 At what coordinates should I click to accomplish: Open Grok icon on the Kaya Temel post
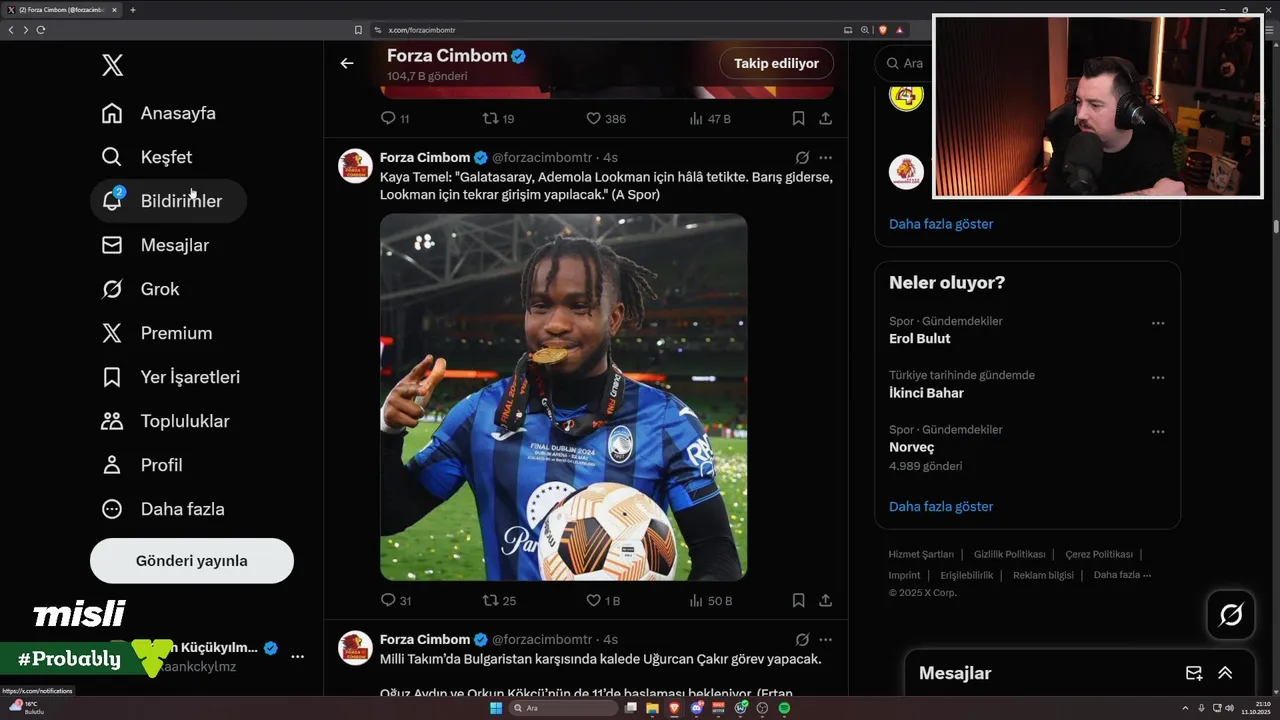(x=802, y=158)
